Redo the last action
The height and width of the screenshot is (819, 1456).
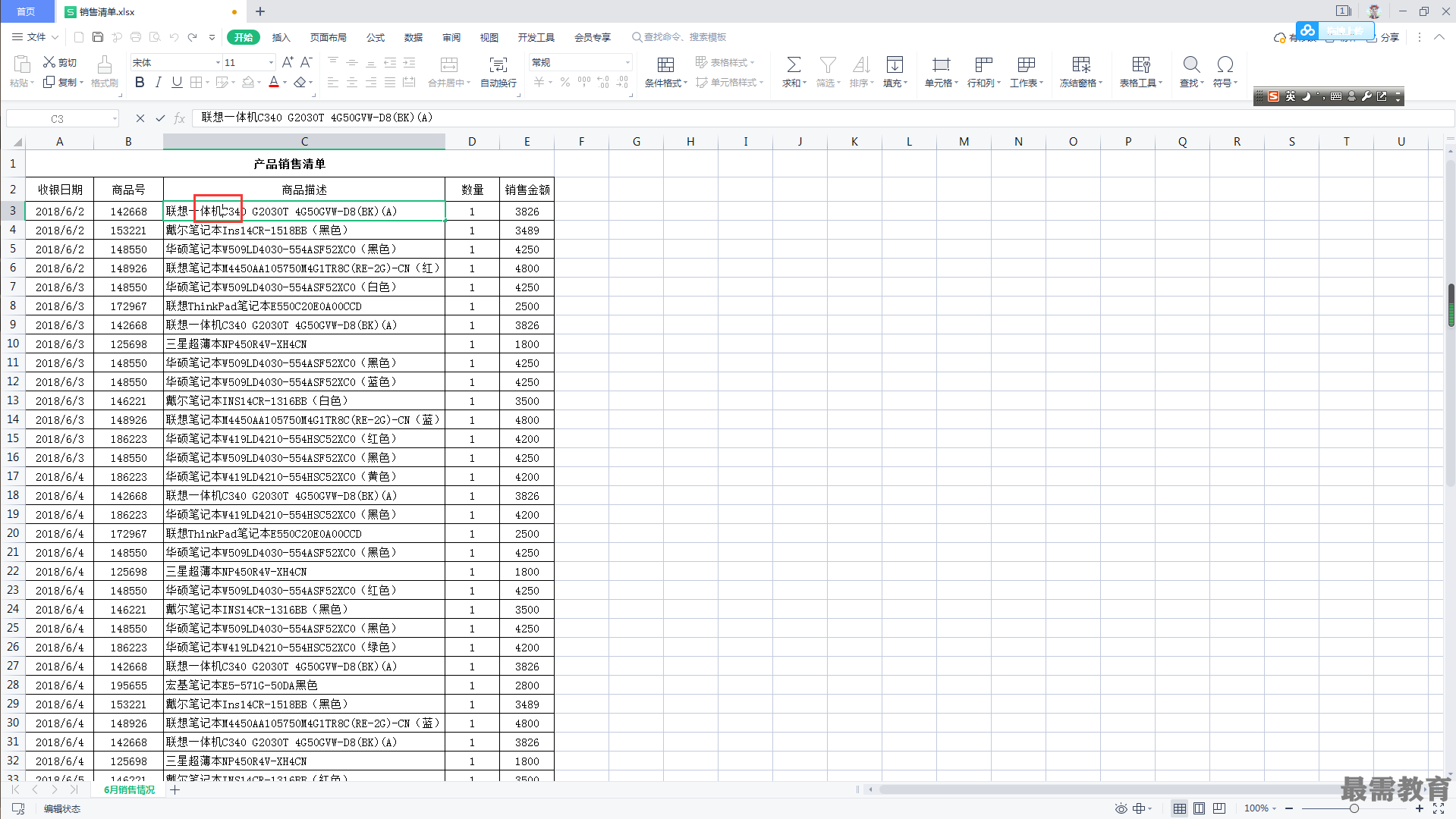click(x=193, y=36)
